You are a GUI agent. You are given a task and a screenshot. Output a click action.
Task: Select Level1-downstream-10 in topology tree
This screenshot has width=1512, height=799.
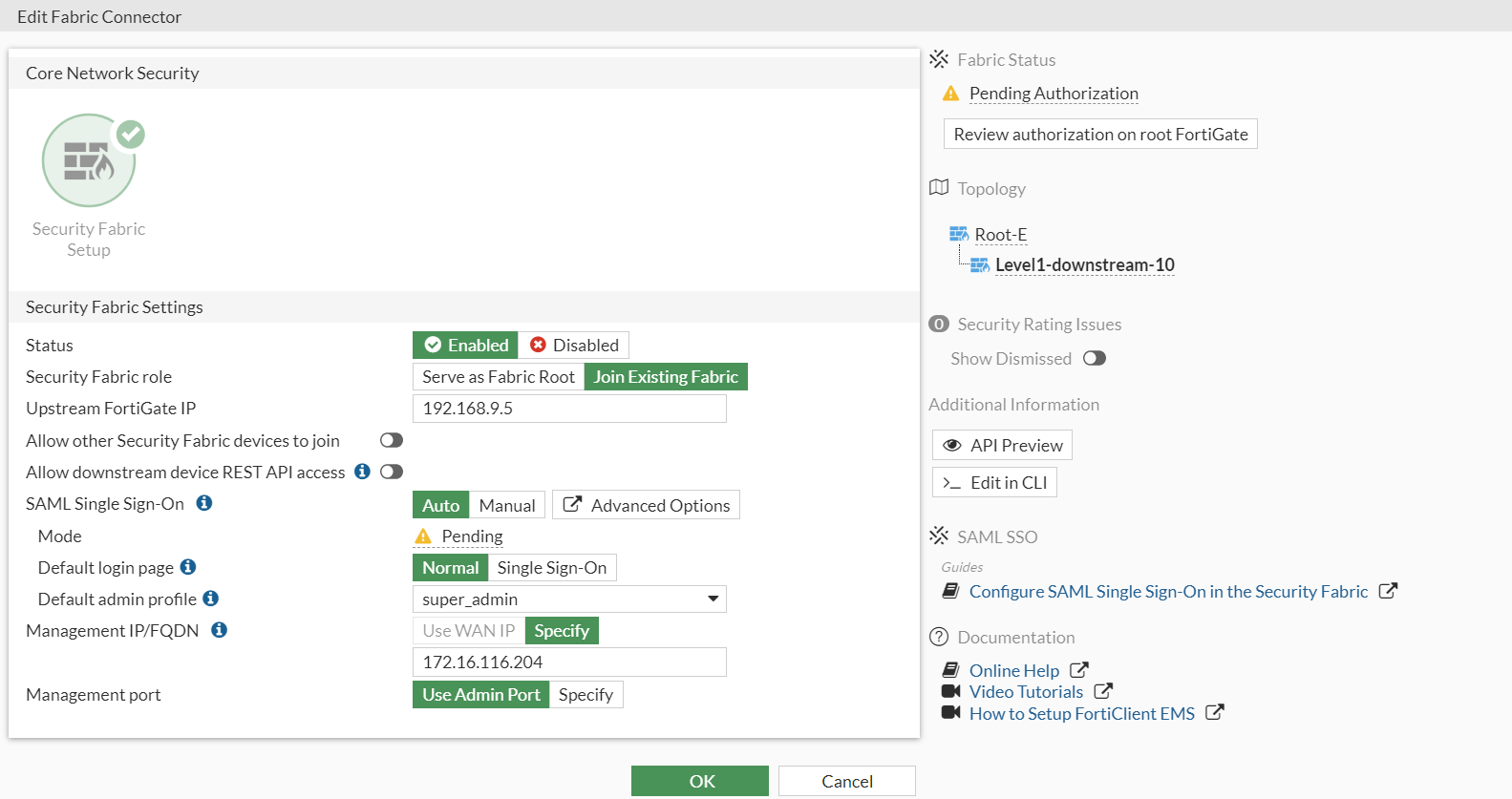tap(1084, 265)
